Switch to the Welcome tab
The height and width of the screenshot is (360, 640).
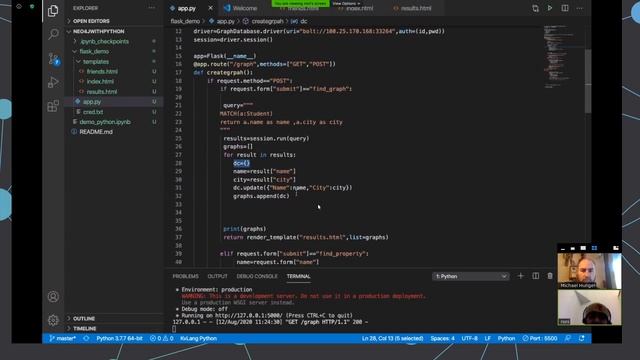[245, 8]
